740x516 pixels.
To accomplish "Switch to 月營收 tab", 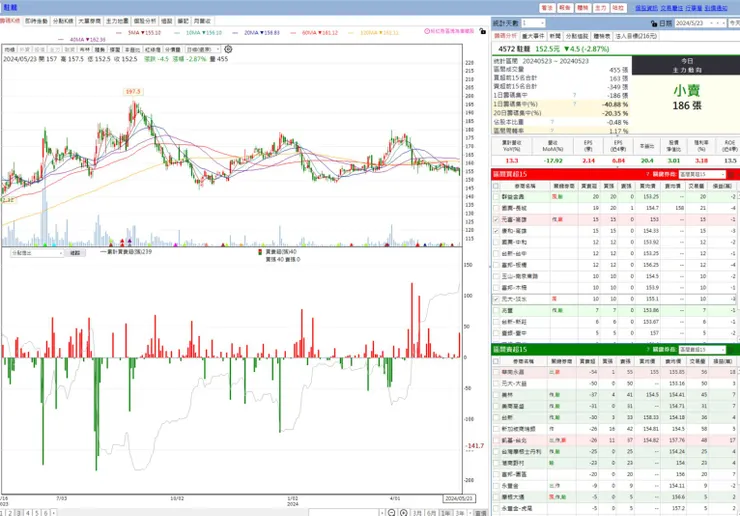I will tap(202, 21).
